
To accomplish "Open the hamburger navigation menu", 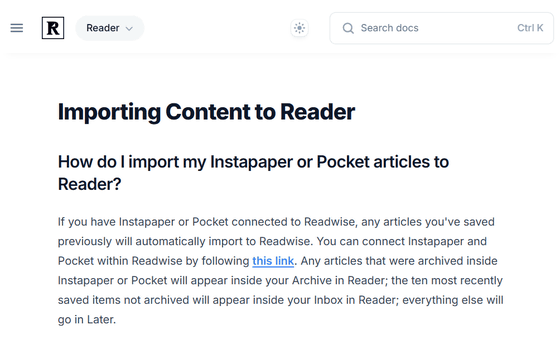I will [17, 28].
